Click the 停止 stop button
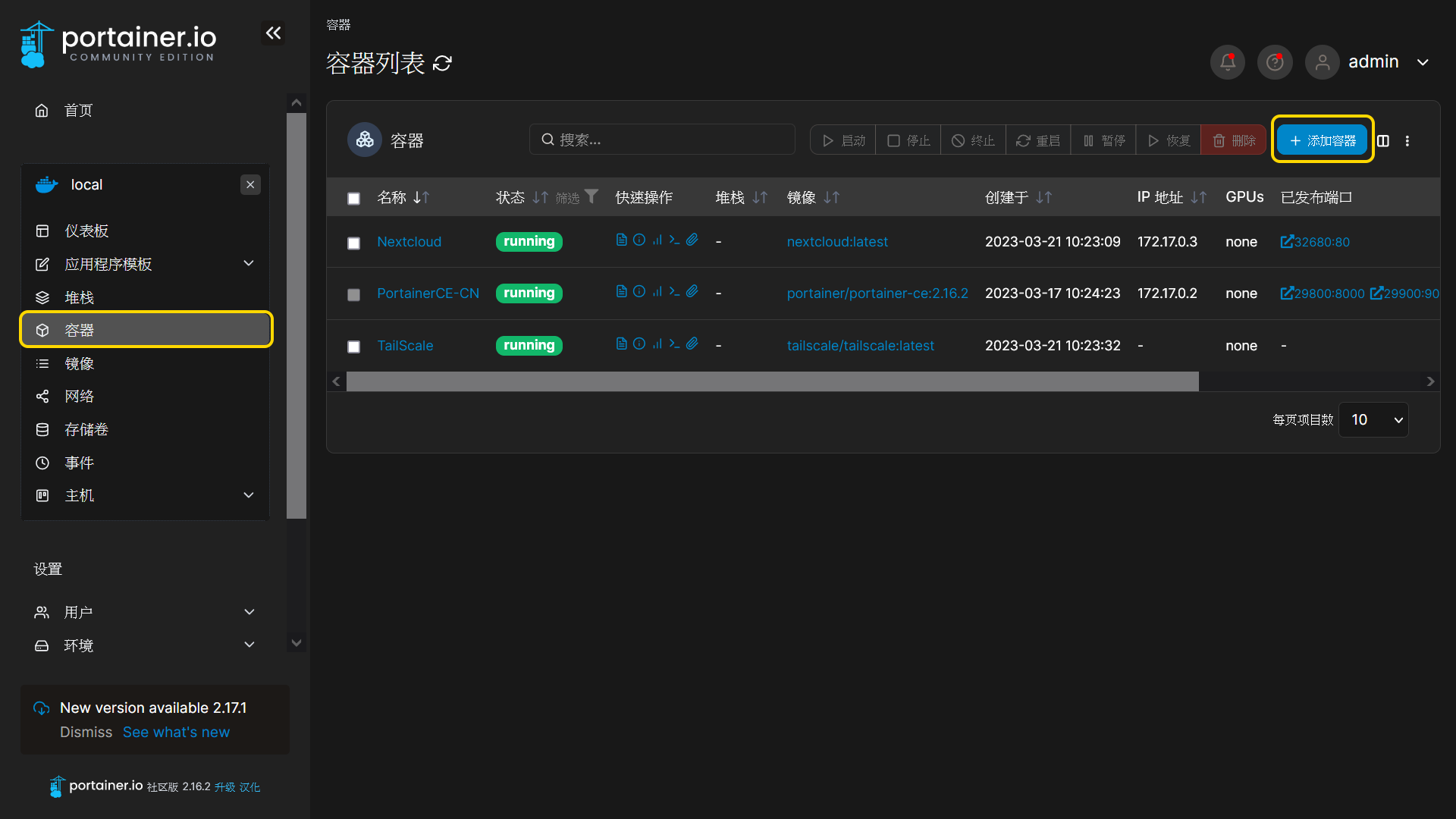This screenshot has height=819, width=1456. coord(908,140)
